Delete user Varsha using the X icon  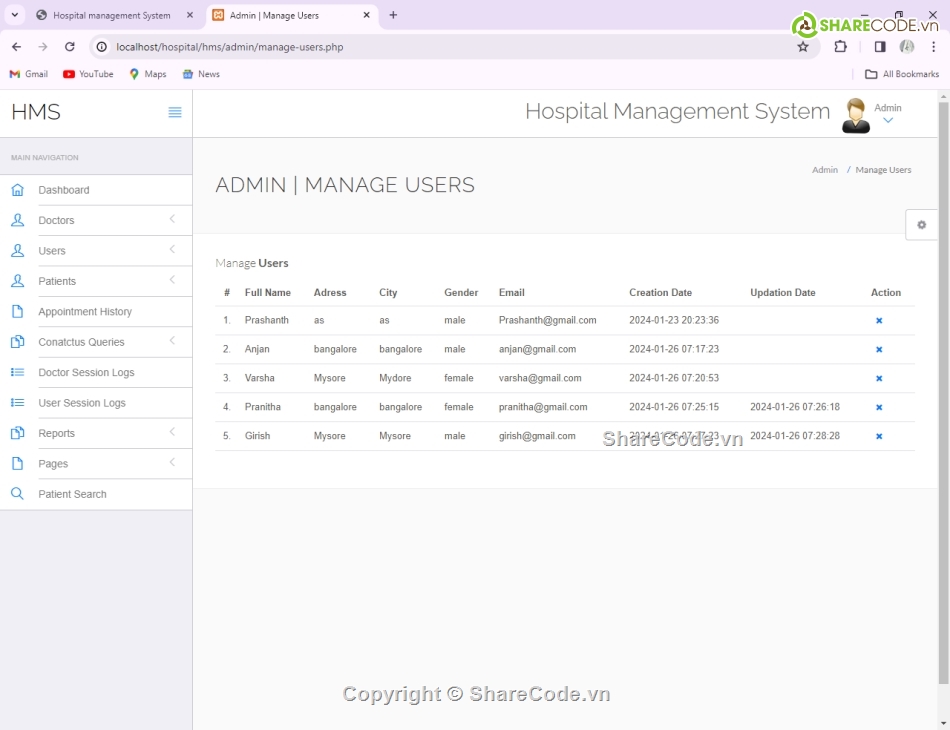879,379
